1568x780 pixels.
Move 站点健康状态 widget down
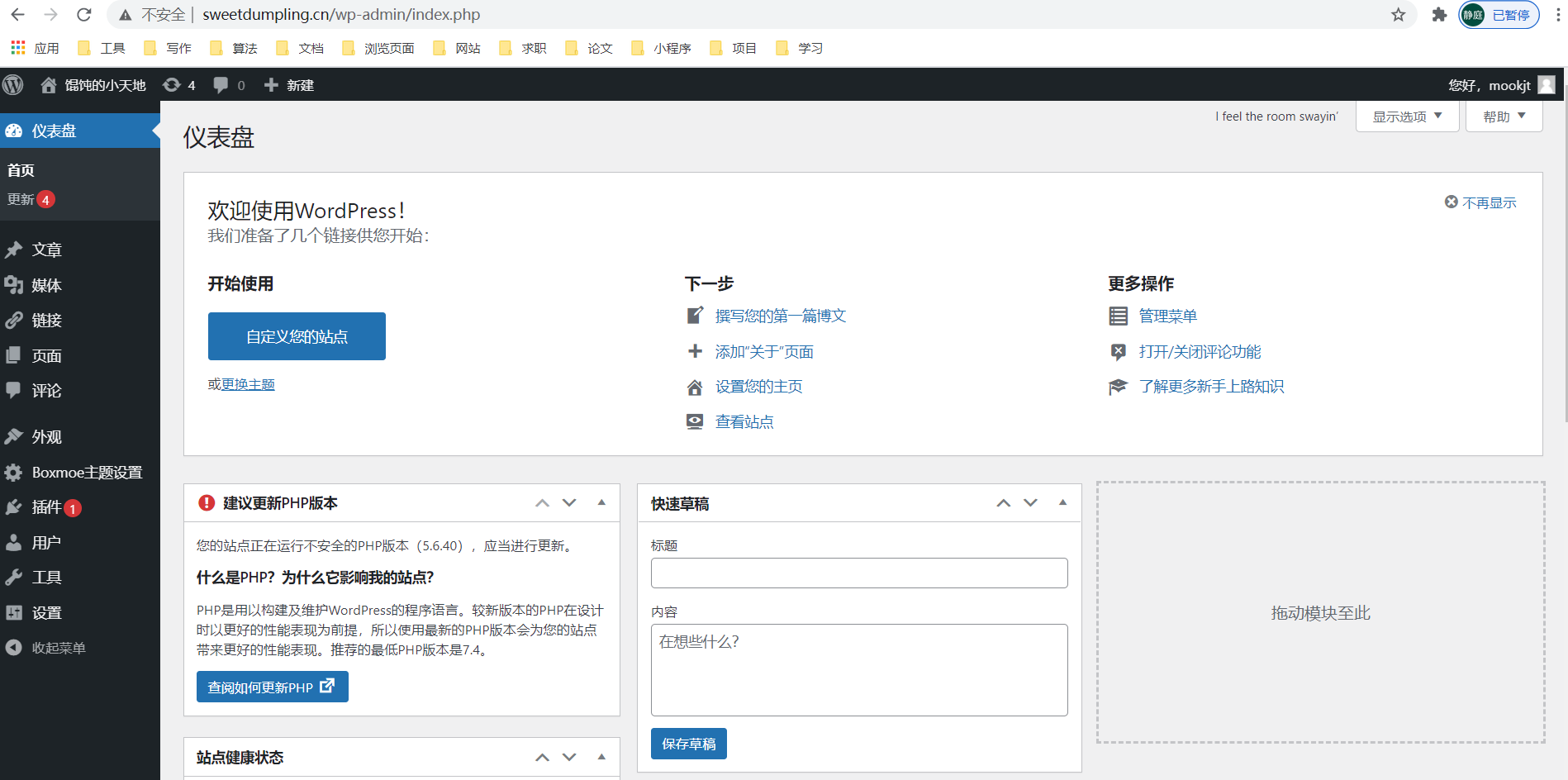(x=569, y=757)
